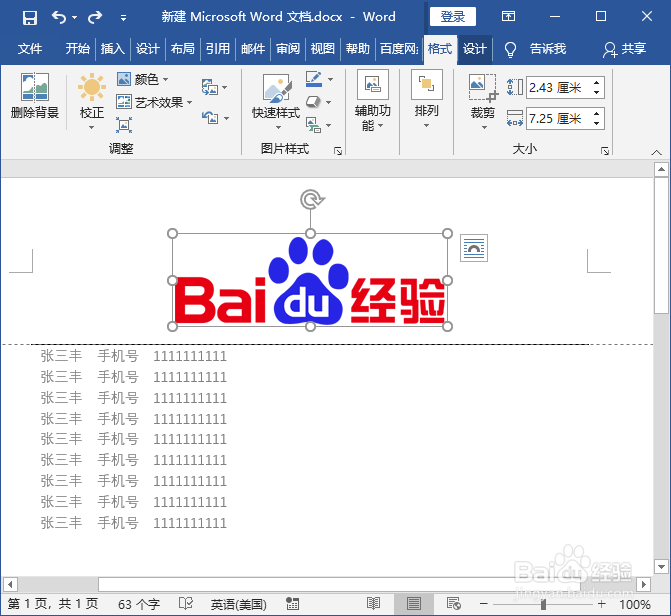Click the zoom slider handle
The width and height of the screenshot is (671, 616).
point(543,604)
